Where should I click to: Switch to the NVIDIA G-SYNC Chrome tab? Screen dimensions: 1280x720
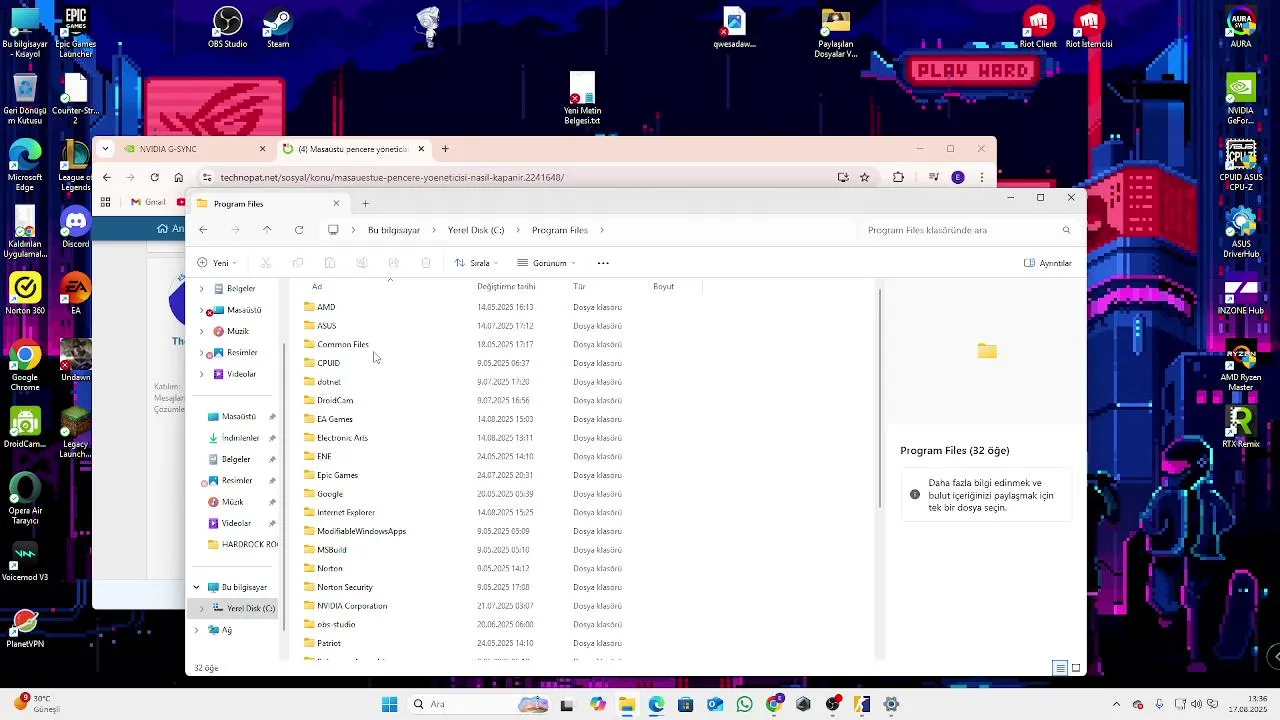(195, 149)
